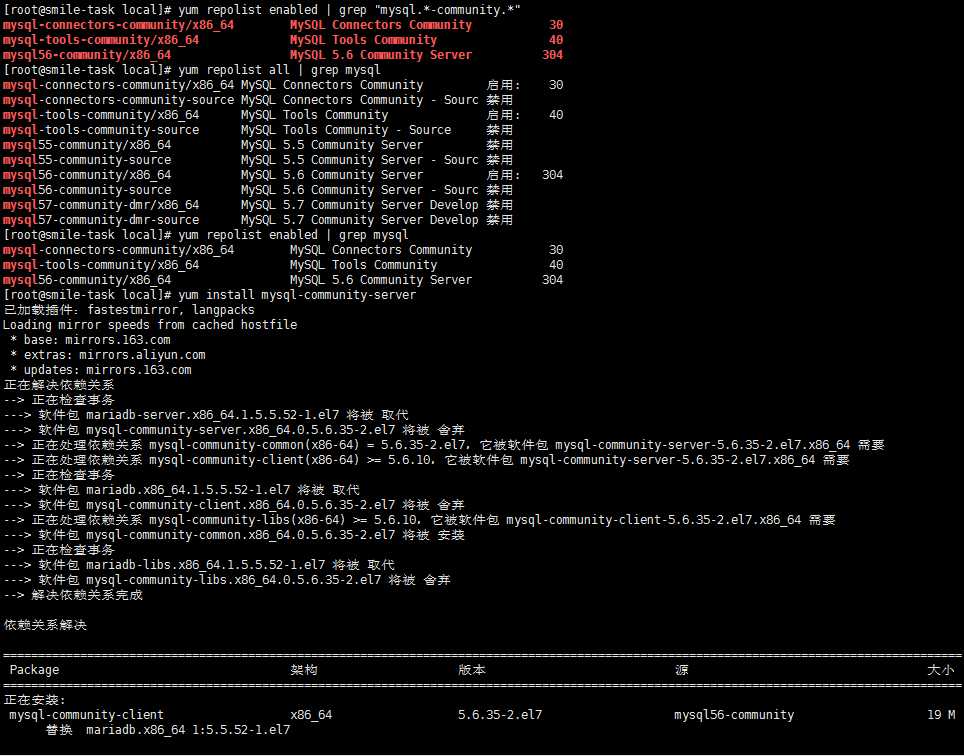Click 'mysql-connectors-community-source' repo entry

point(118,100)
